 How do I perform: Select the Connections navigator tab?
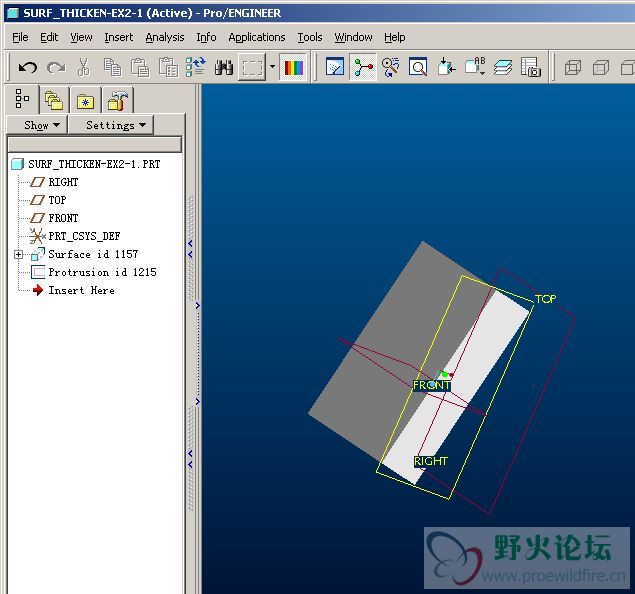pos(117,100)
